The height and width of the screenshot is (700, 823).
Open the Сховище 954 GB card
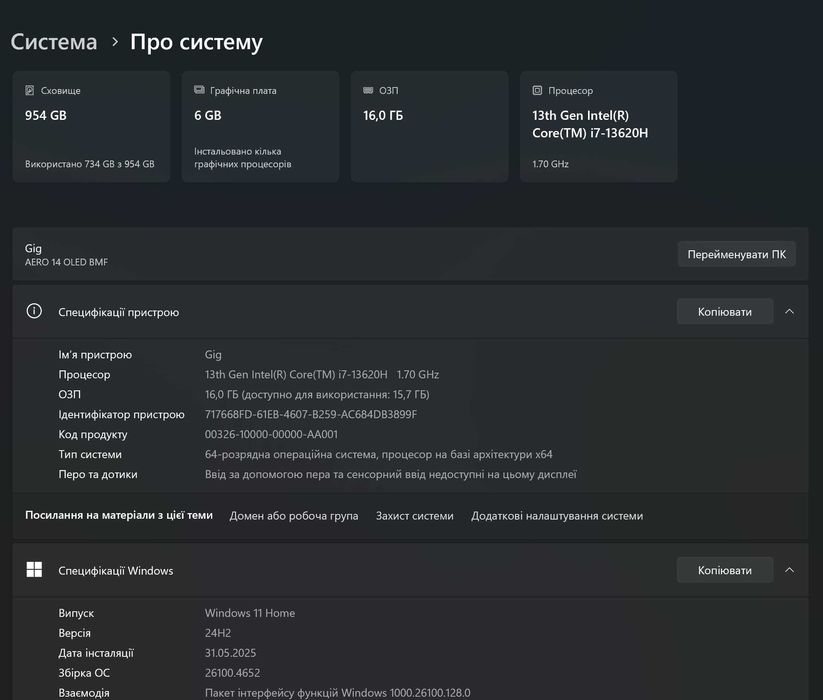click(91, 126)
